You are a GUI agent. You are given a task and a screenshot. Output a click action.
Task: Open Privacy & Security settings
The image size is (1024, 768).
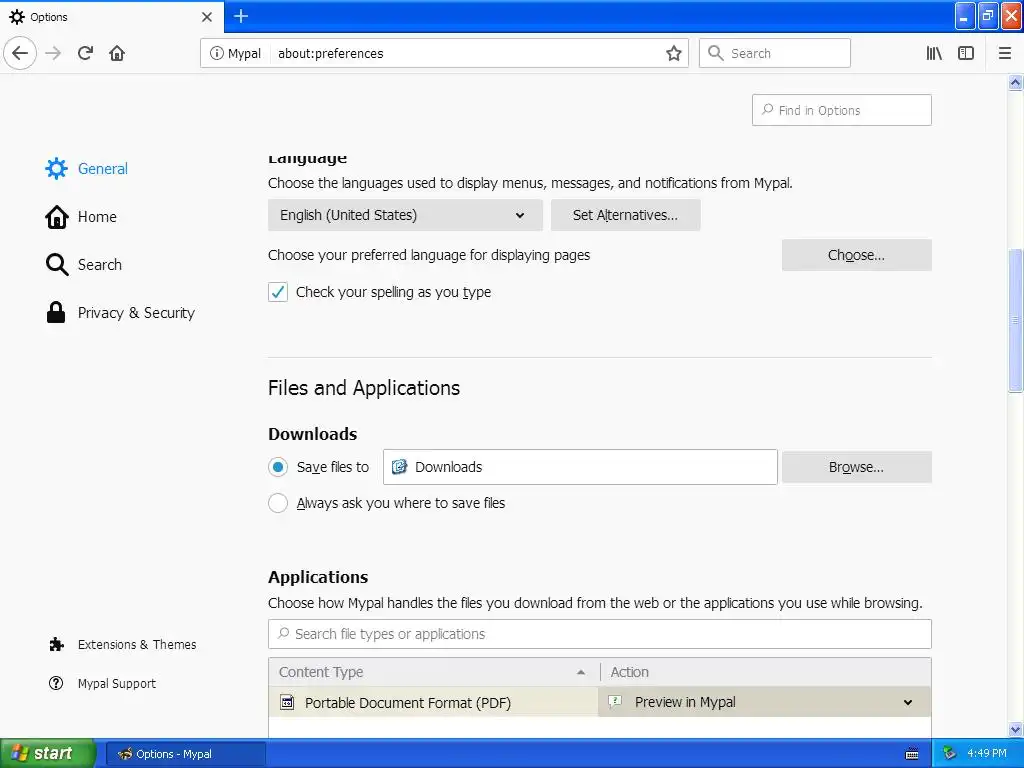tap(120, 313)
